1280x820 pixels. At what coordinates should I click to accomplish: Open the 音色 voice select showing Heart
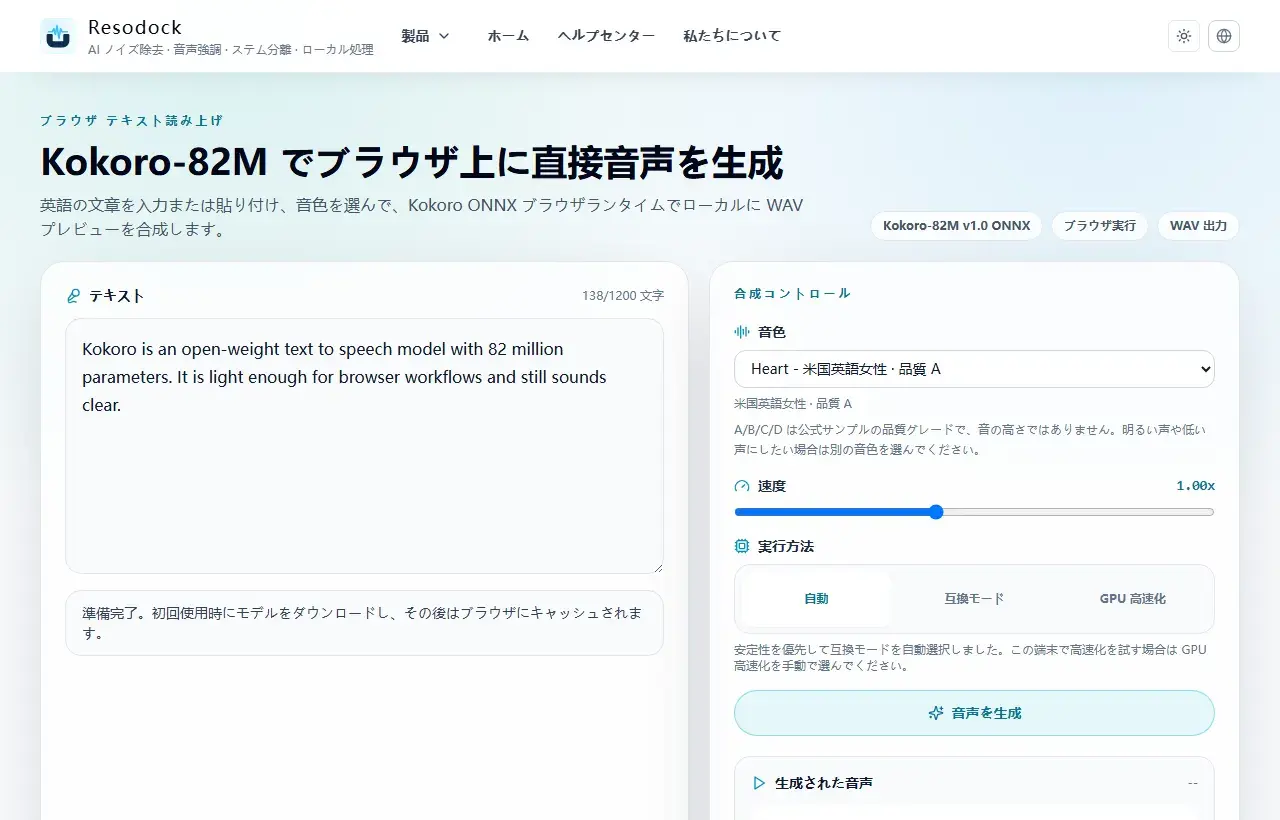[x=974, y=369]
